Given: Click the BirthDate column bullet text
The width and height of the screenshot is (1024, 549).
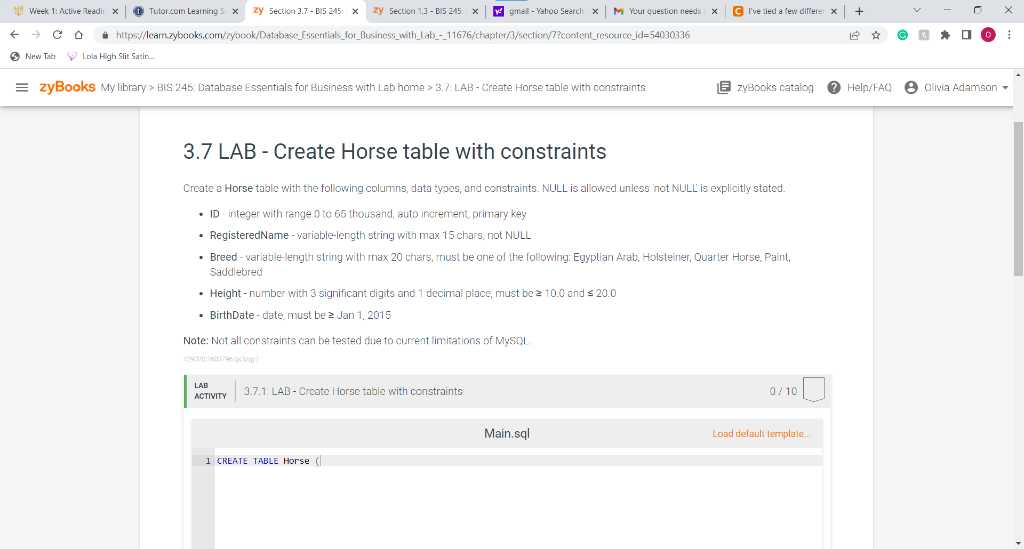Looking at the screenshot, I should click(300, 315).
